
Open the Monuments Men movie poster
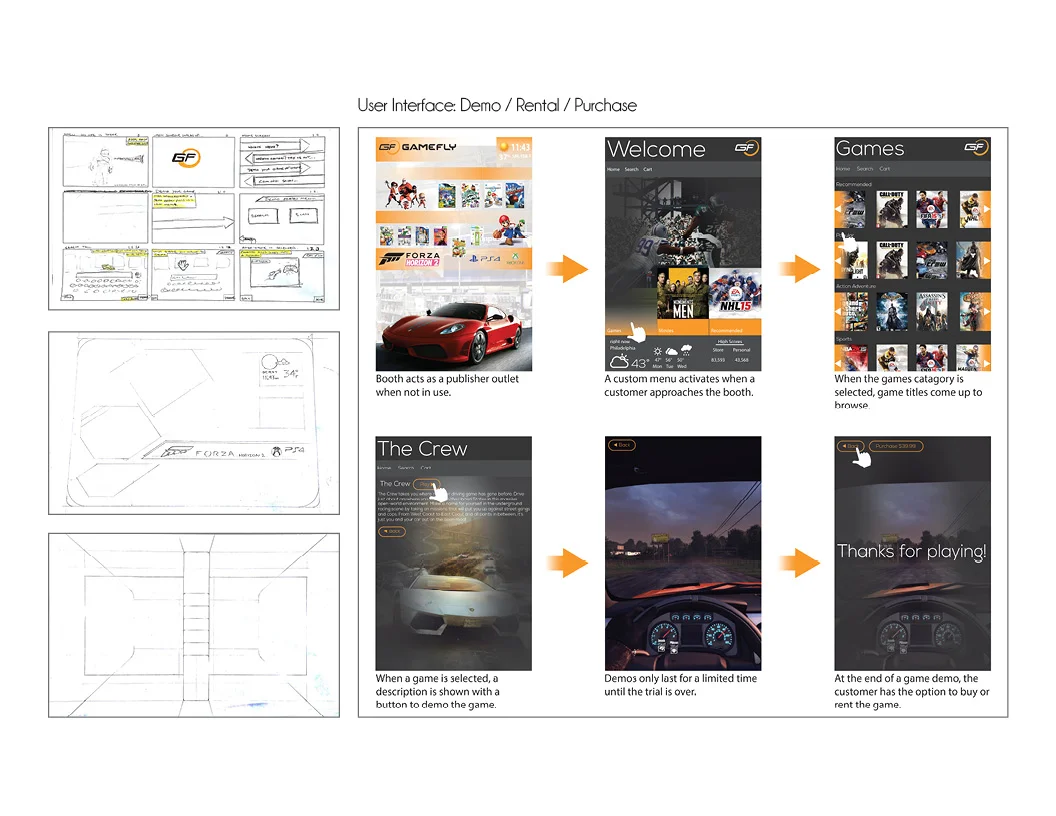tap(682, 294)
